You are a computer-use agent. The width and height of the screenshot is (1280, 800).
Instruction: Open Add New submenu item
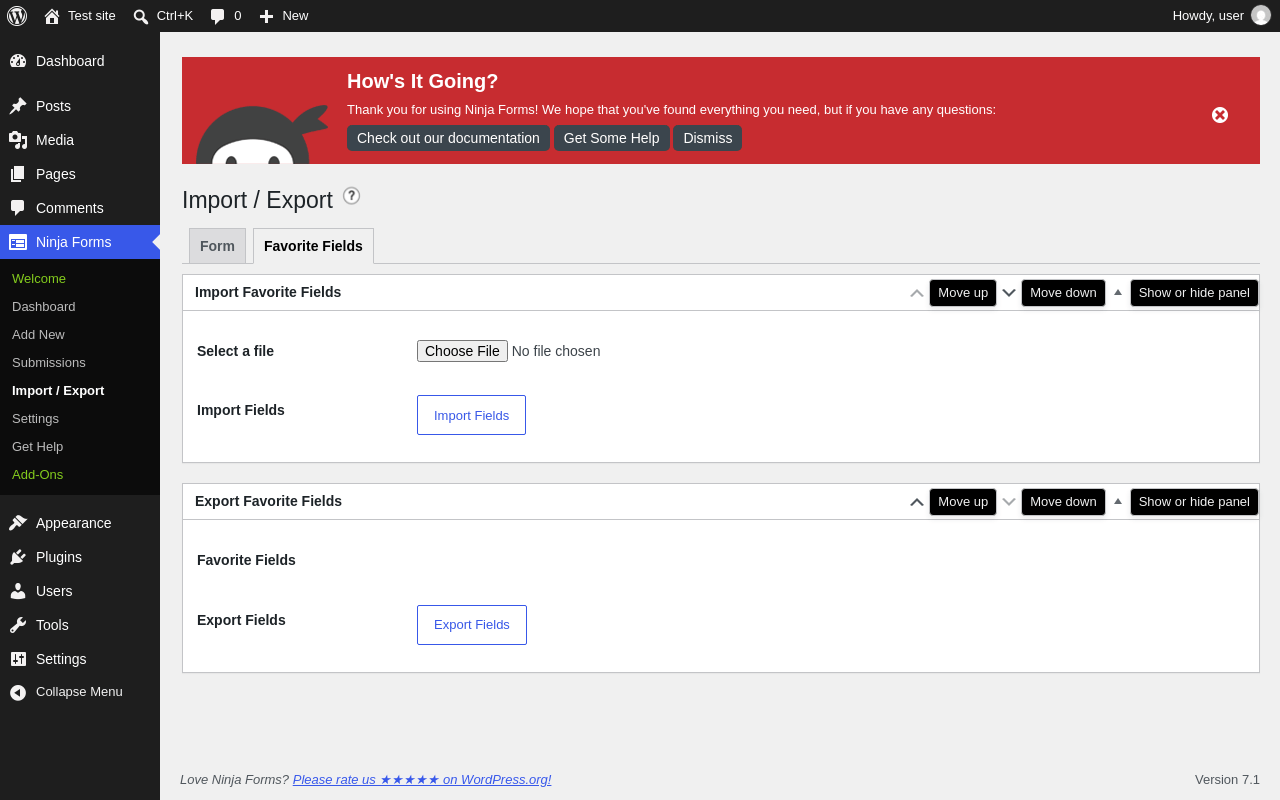pos(38,335)
